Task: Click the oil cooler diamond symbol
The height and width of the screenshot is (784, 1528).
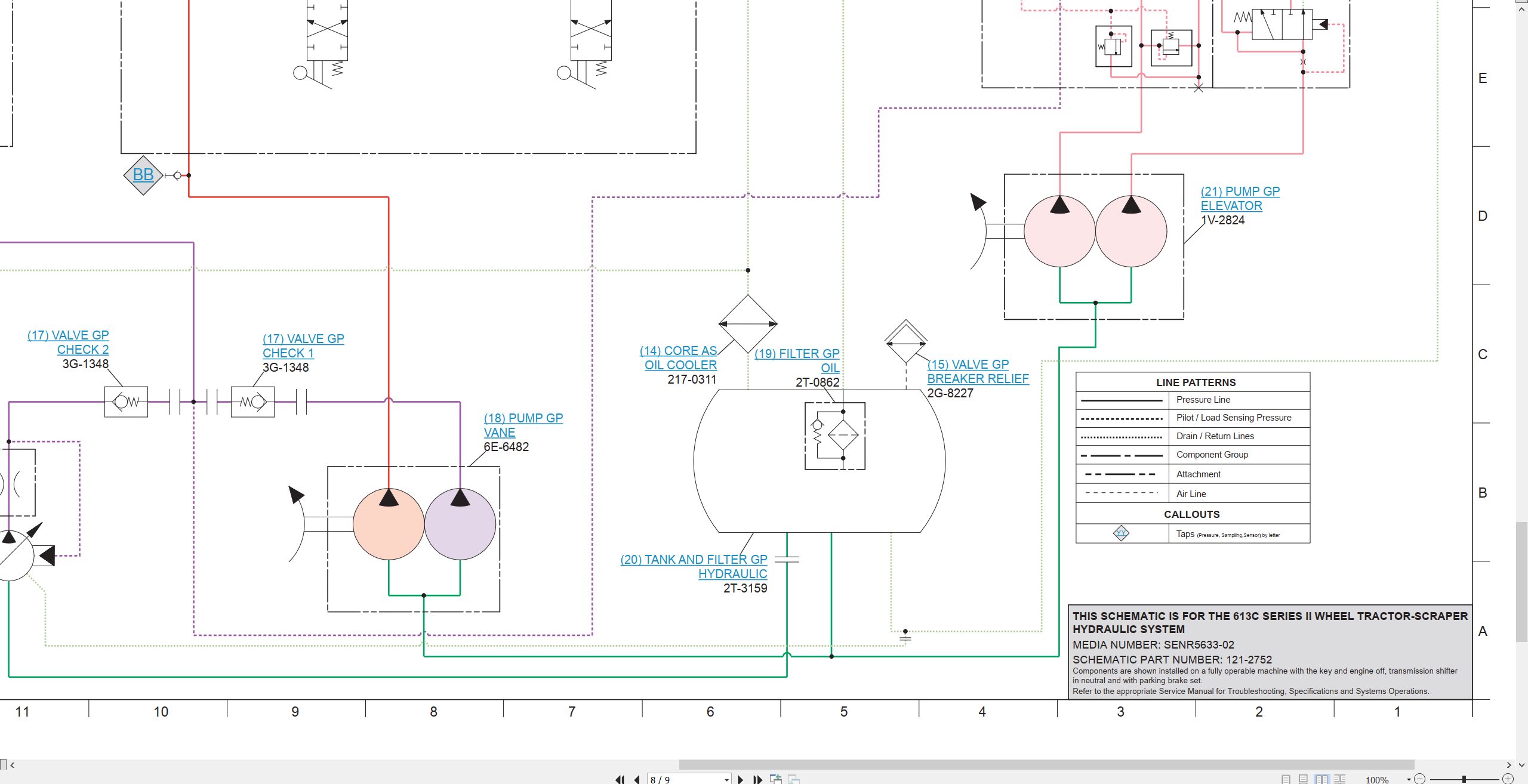Action: coord(748,324)
